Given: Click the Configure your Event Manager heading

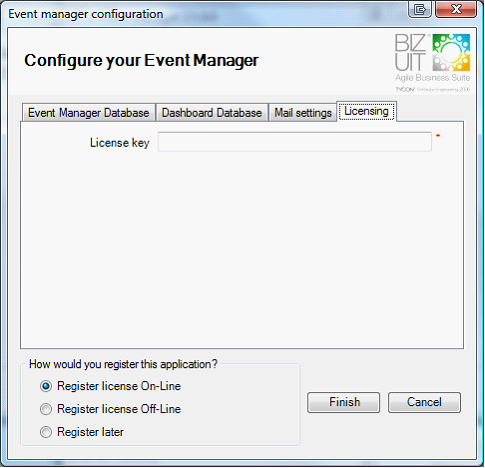Looking at the screenshot, I should [141, 61].
